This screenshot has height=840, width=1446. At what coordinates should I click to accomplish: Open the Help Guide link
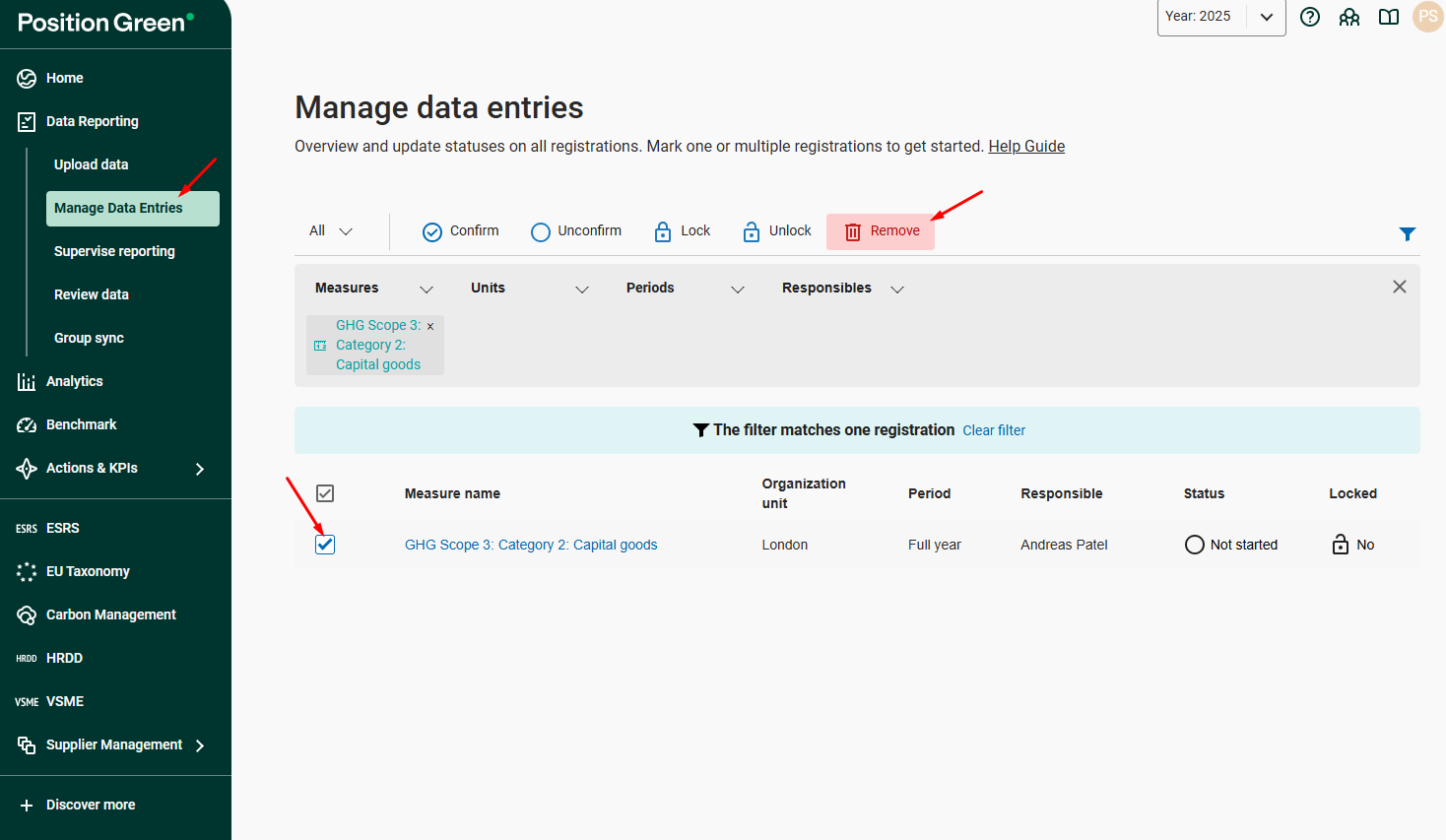tap(1026, 146)
